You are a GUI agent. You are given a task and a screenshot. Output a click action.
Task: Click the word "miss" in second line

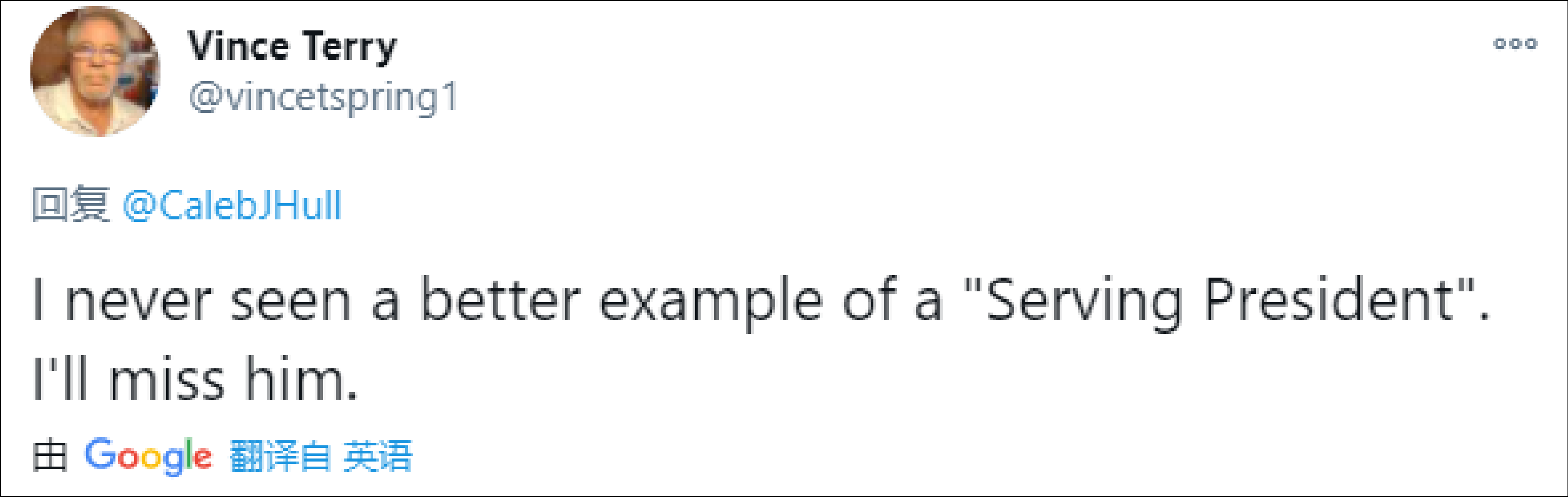click(x=167, y=379)
